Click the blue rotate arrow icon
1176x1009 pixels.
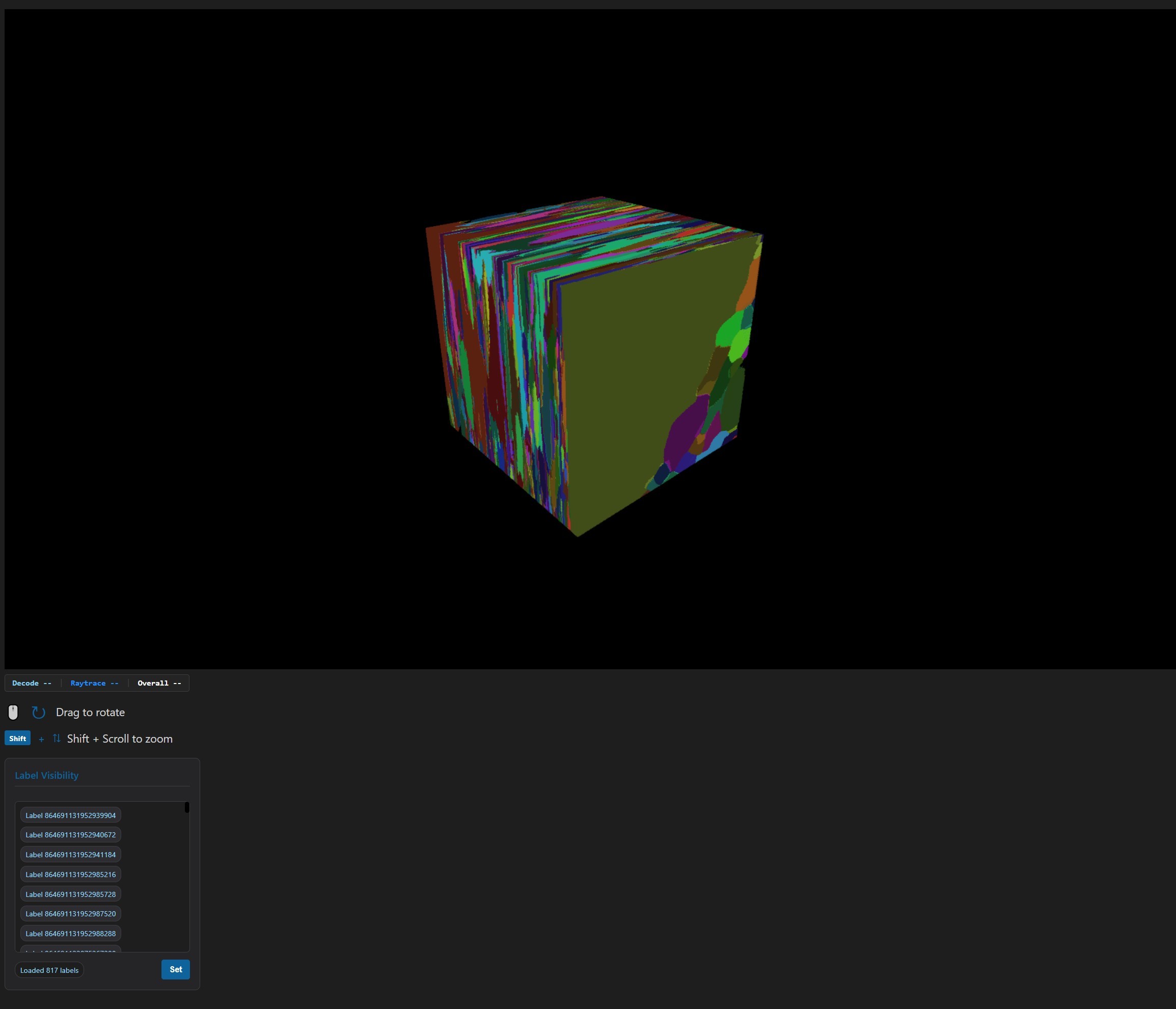[38, 712]
